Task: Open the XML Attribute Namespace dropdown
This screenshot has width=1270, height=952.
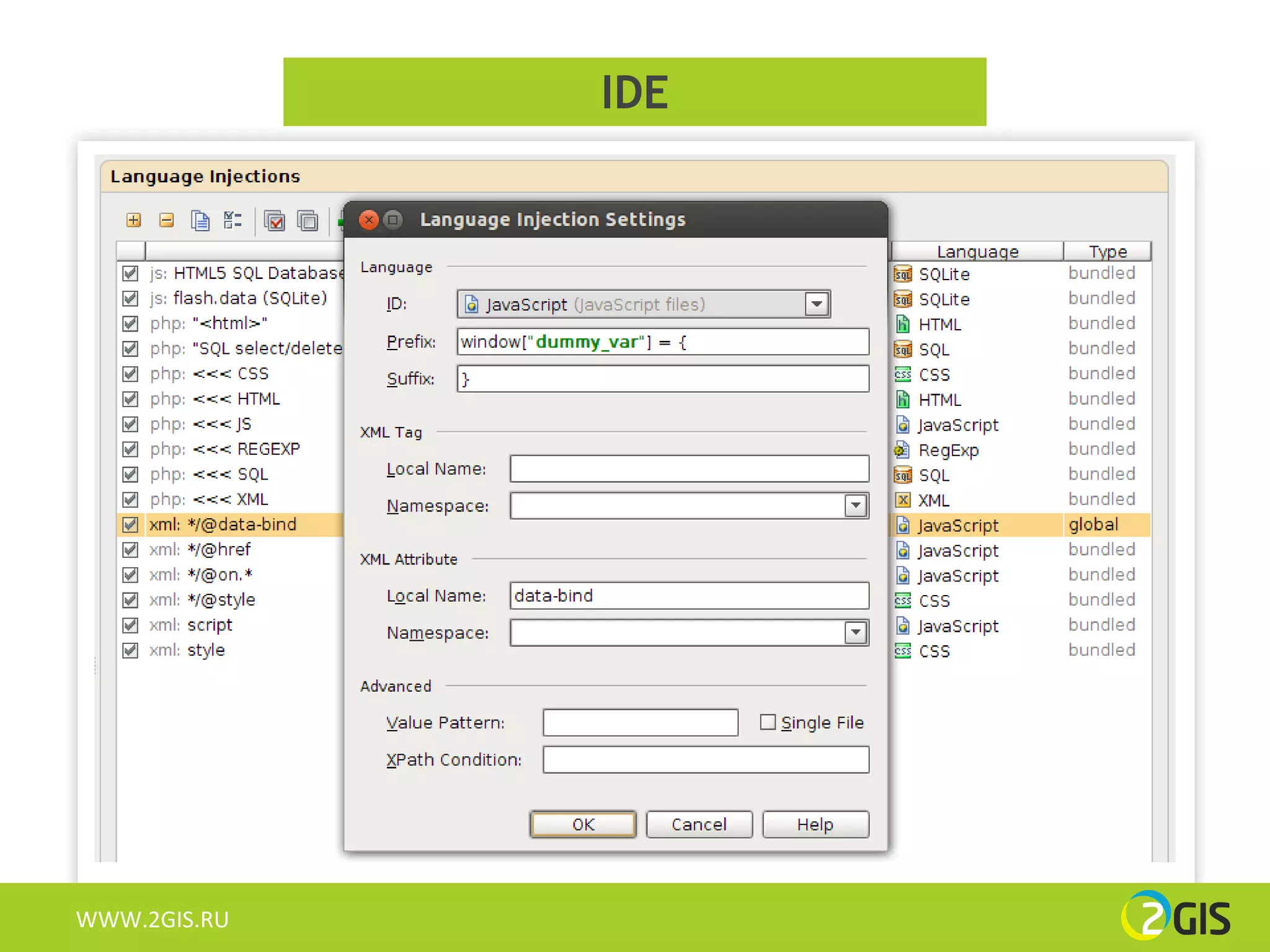Action: 856,633
